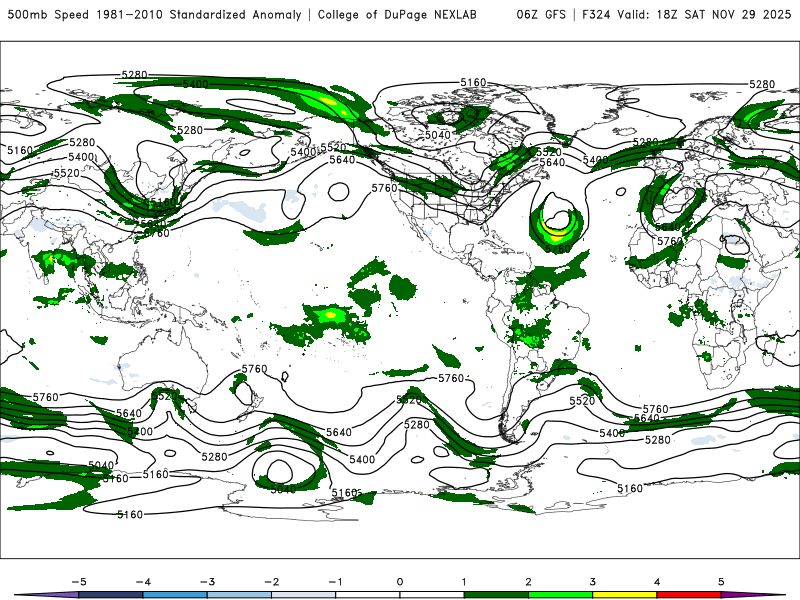Click the navy -5-to--4 colorbar segment
Image resolution: width=800 pixels, height=600 pixels.
pyautogui.click(x=111, y=595)
